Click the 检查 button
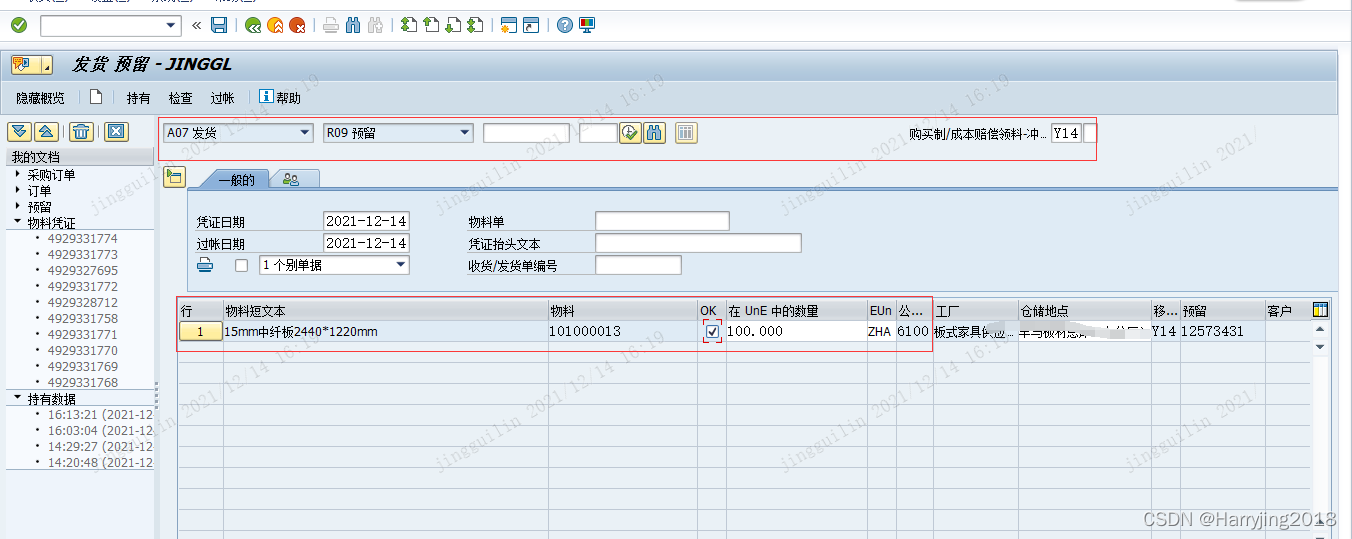1352x539 pixels. tap(180, 98)
